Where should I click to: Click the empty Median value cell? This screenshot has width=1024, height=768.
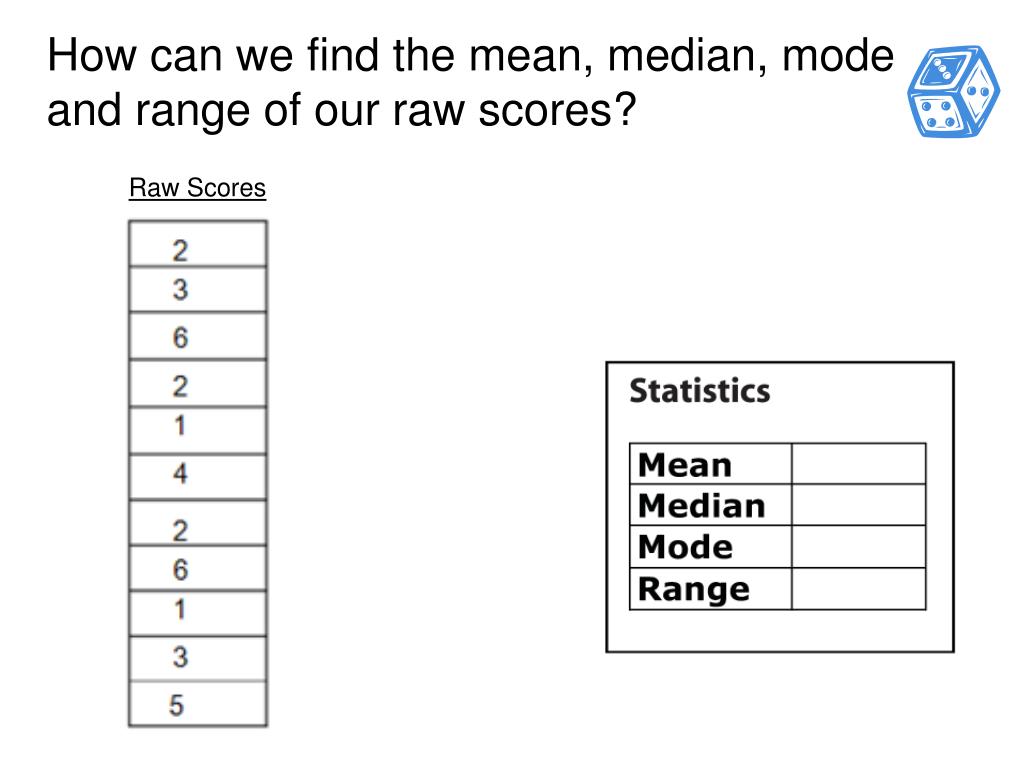click(859, 505)
